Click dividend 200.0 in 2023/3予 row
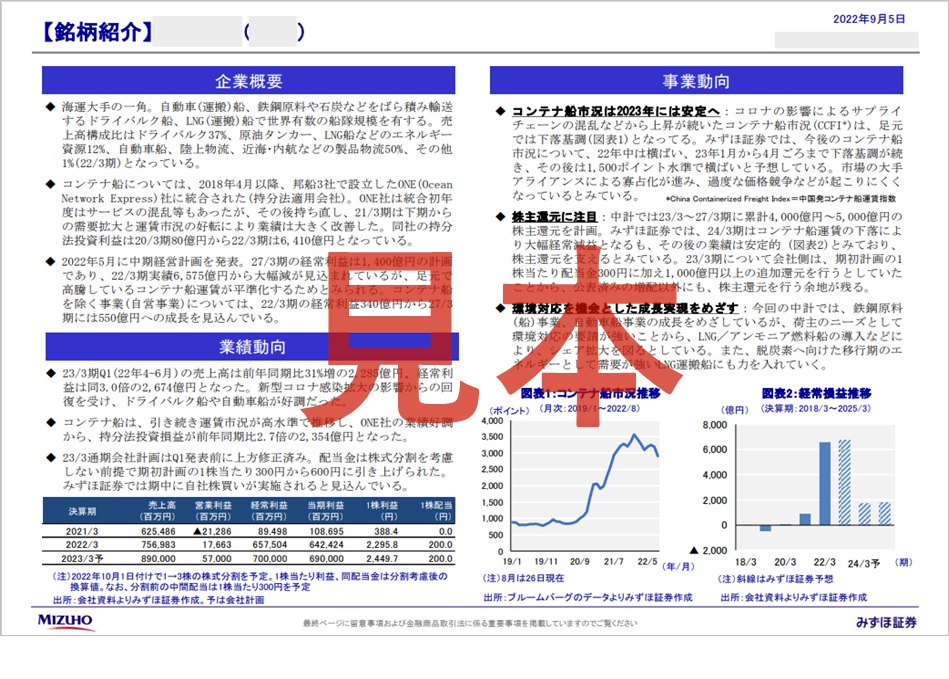 pos(440,559)
